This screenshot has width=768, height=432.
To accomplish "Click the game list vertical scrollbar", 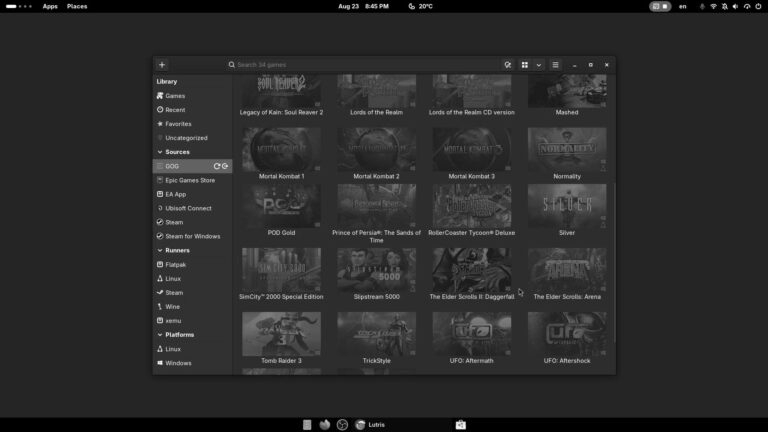I will (614, 262).
